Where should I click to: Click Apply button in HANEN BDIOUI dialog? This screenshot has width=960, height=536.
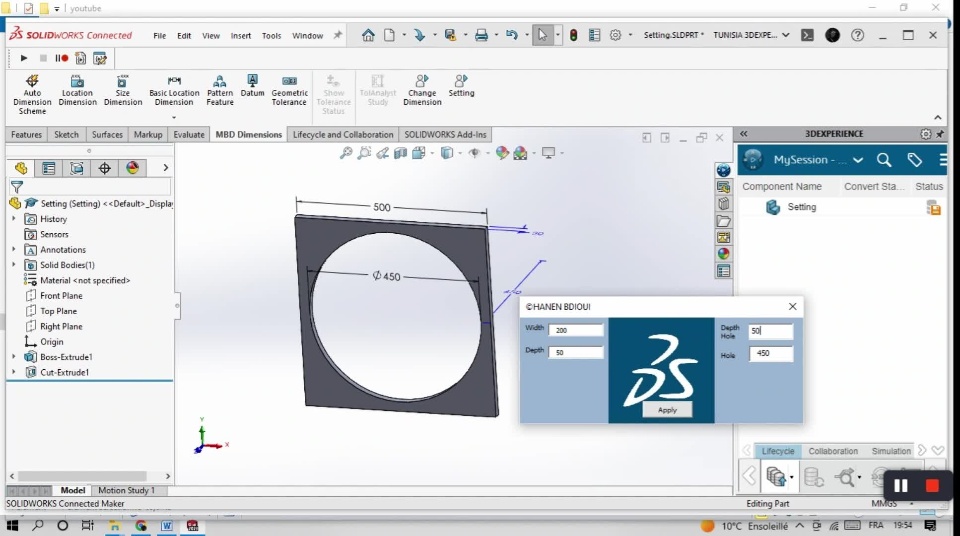click(x=667, y=410)
